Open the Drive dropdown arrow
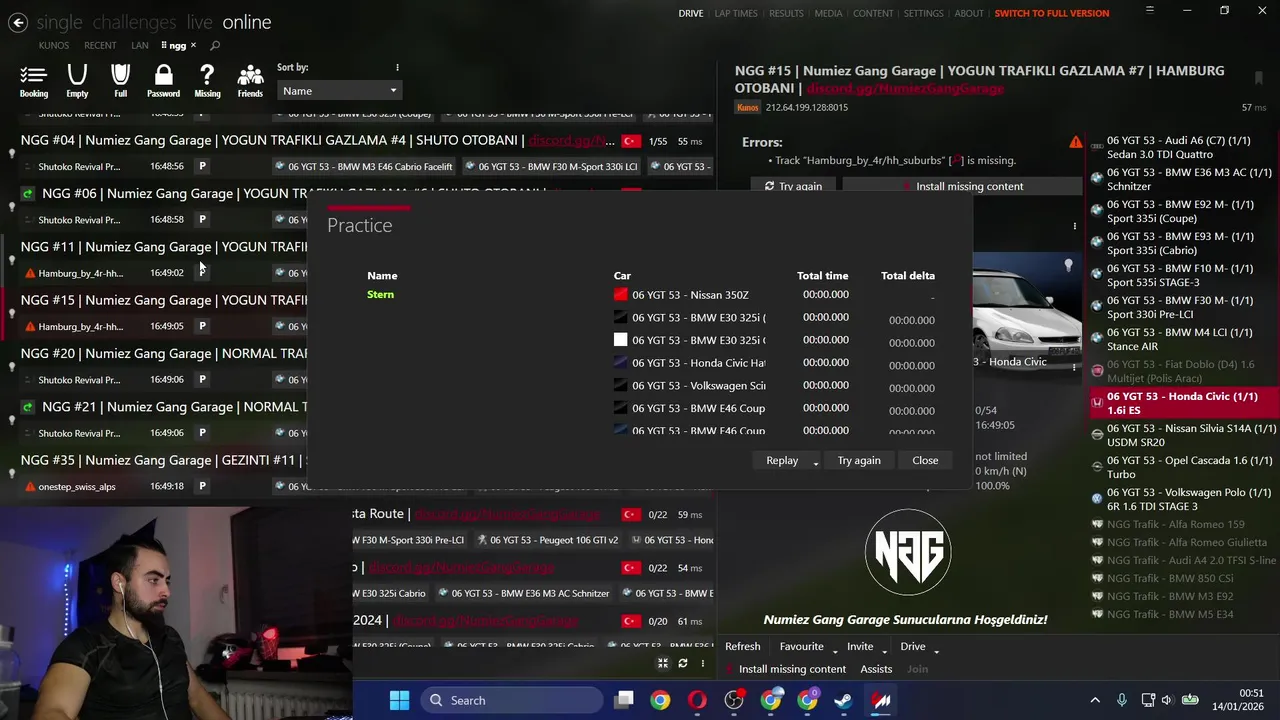The image size is (1280, 720). [x=937, y=649]
